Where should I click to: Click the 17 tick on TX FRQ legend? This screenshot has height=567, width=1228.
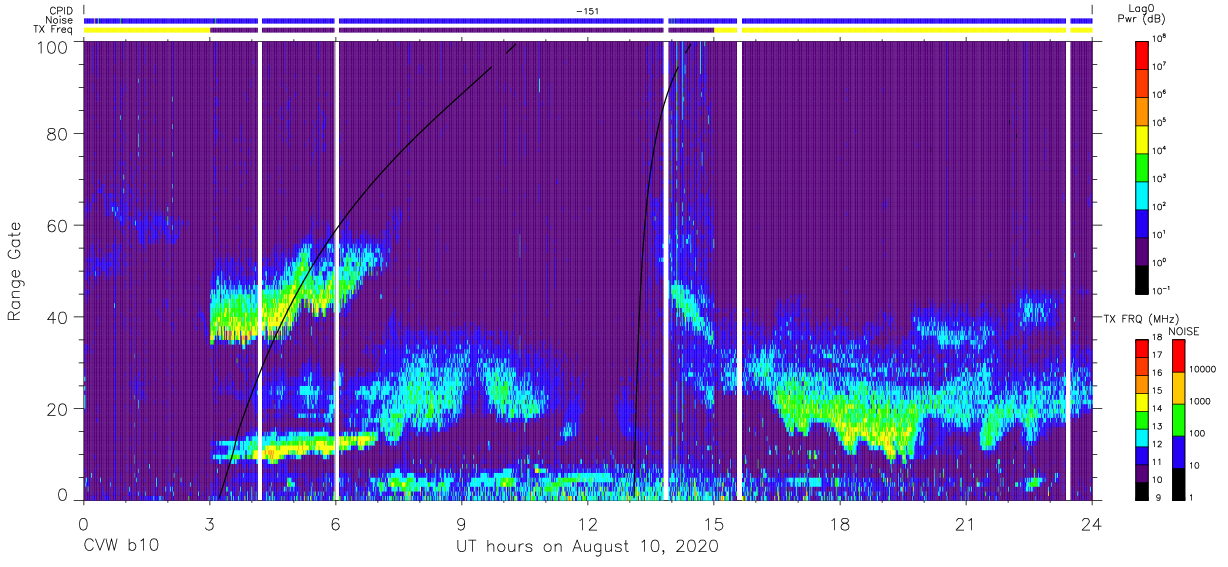1158,357
